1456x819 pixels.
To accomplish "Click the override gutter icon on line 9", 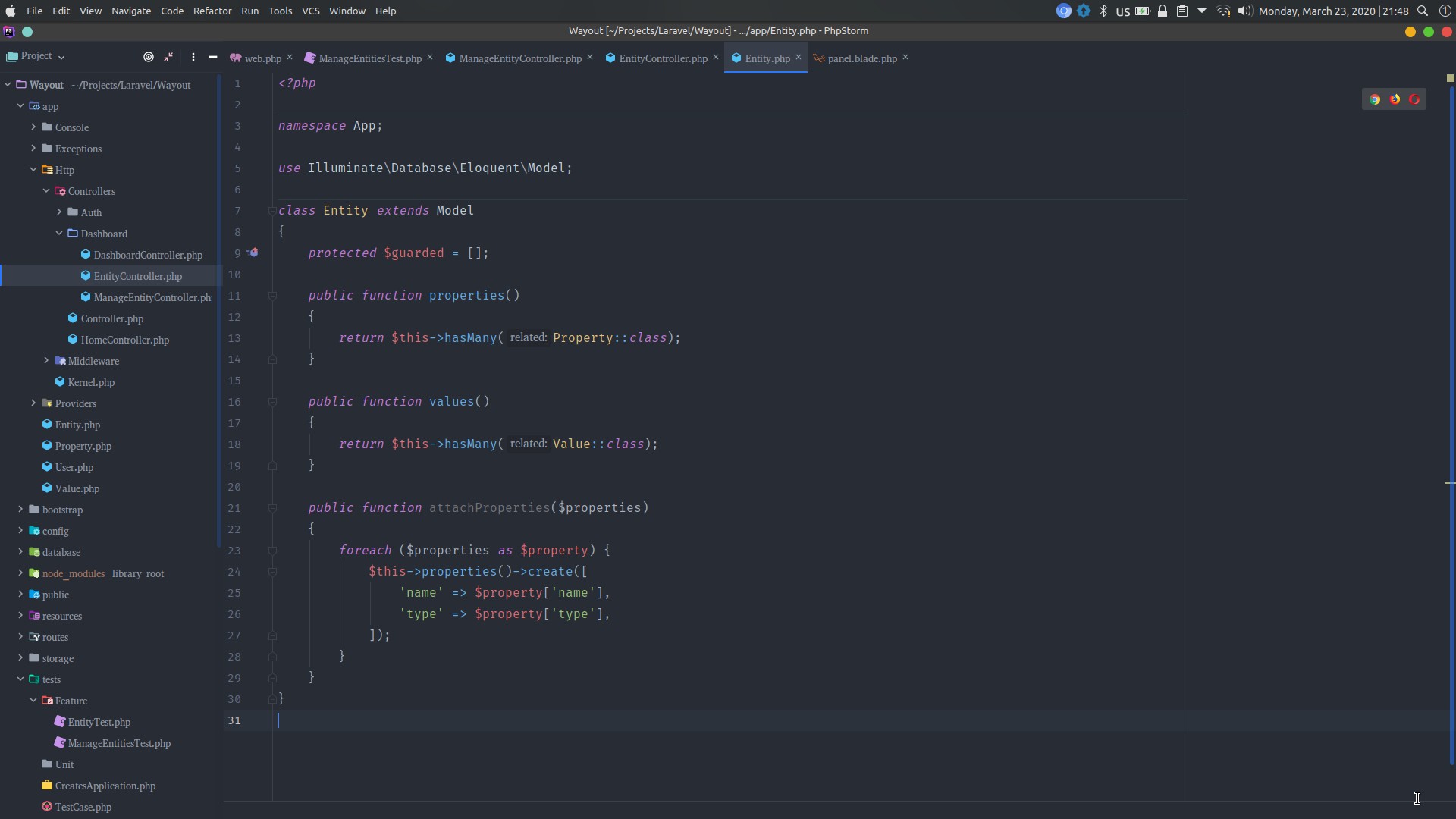I will (x=253, y=253).
